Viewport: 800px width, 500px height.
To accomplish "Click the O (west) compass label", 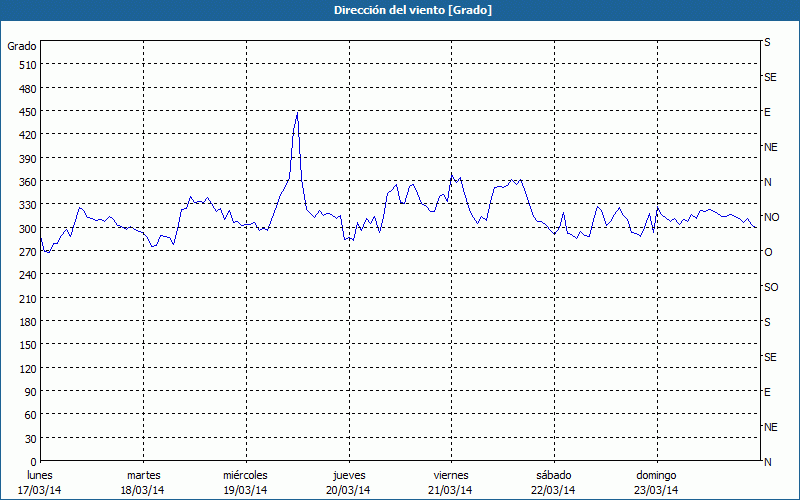I will pos(768,252).
